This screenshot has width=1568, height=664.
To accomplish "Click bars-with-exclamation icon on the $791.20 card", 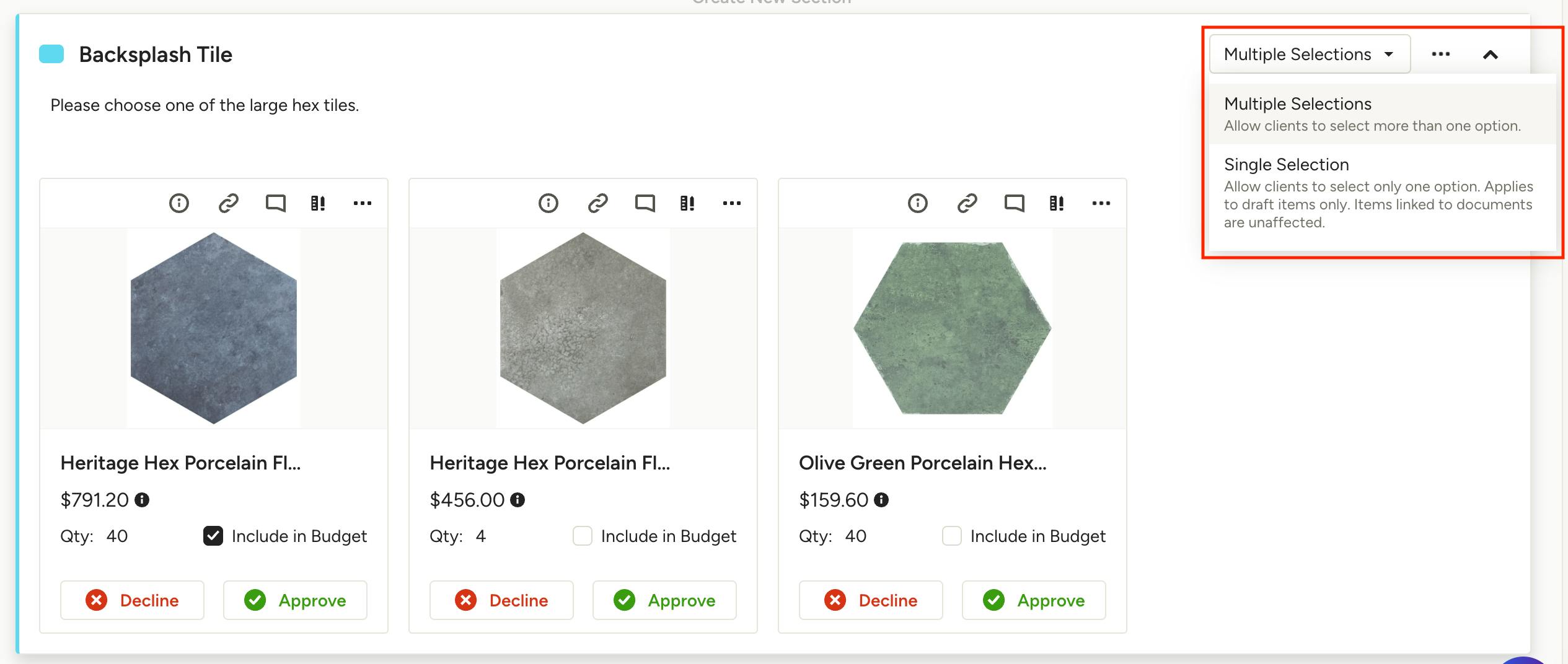I will (x=318, y=203).
